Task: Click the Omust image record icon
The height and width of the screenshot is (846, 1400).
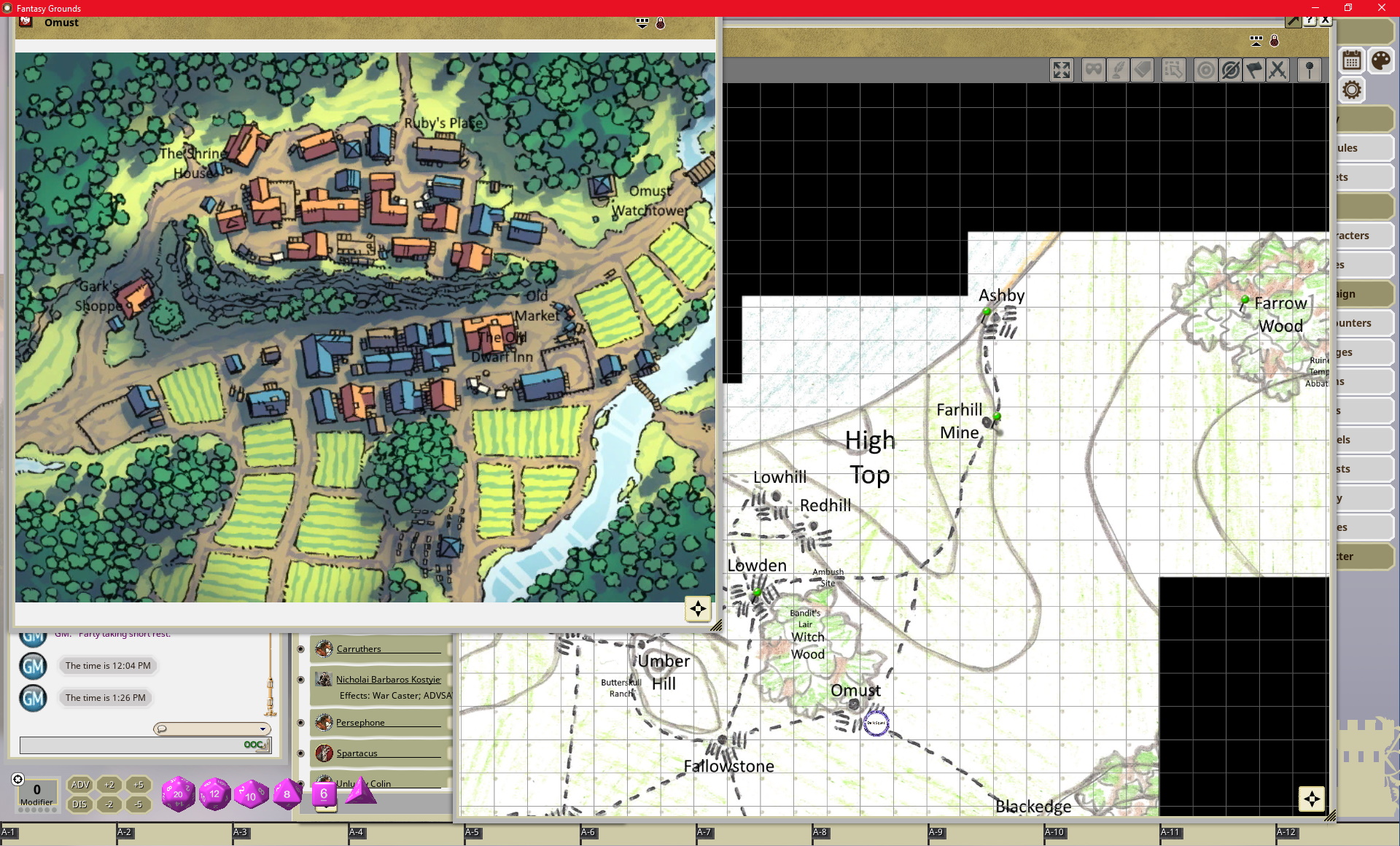Action: [x=26, y=21]
